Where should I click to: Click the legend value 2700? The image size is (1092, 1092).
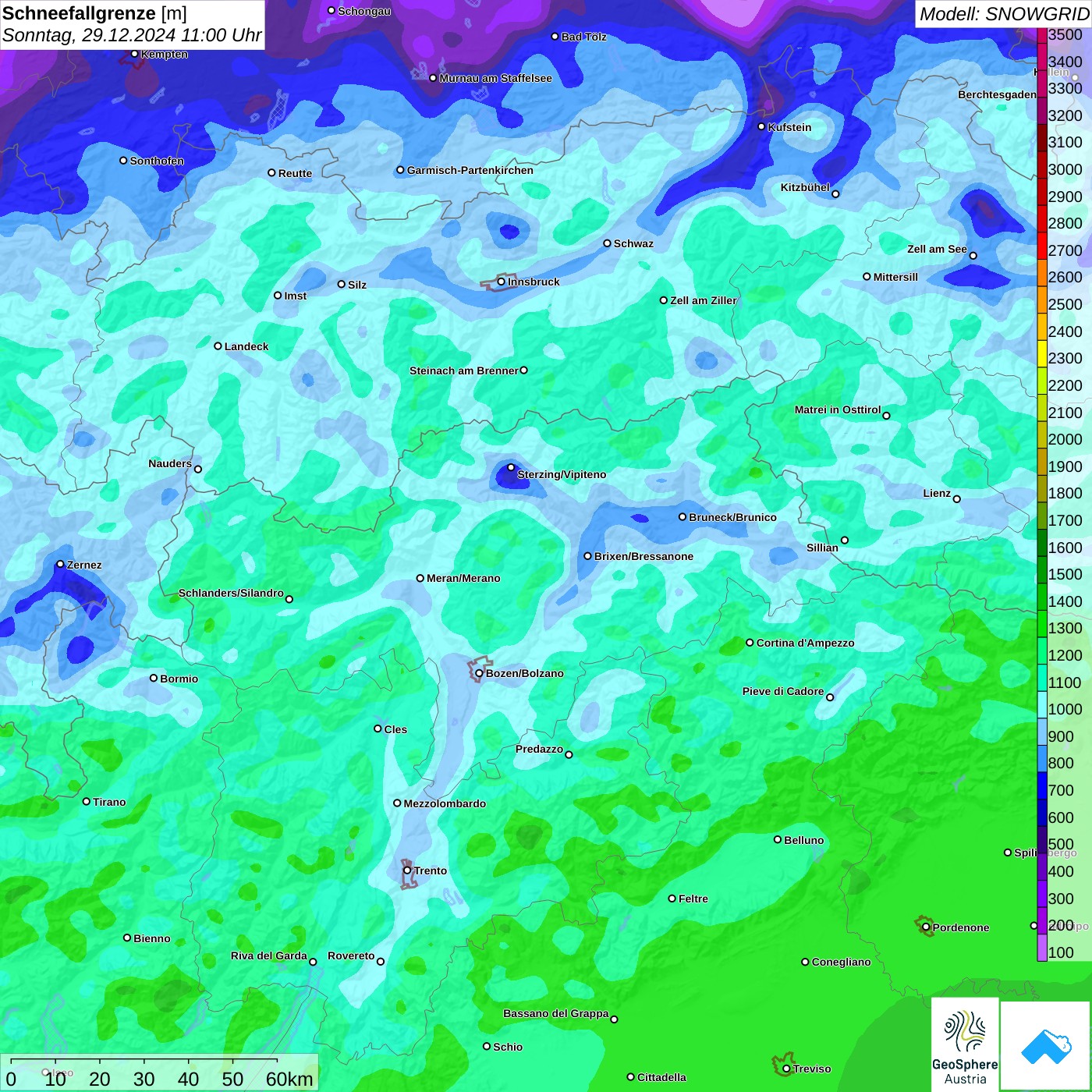coord(1065,250)
